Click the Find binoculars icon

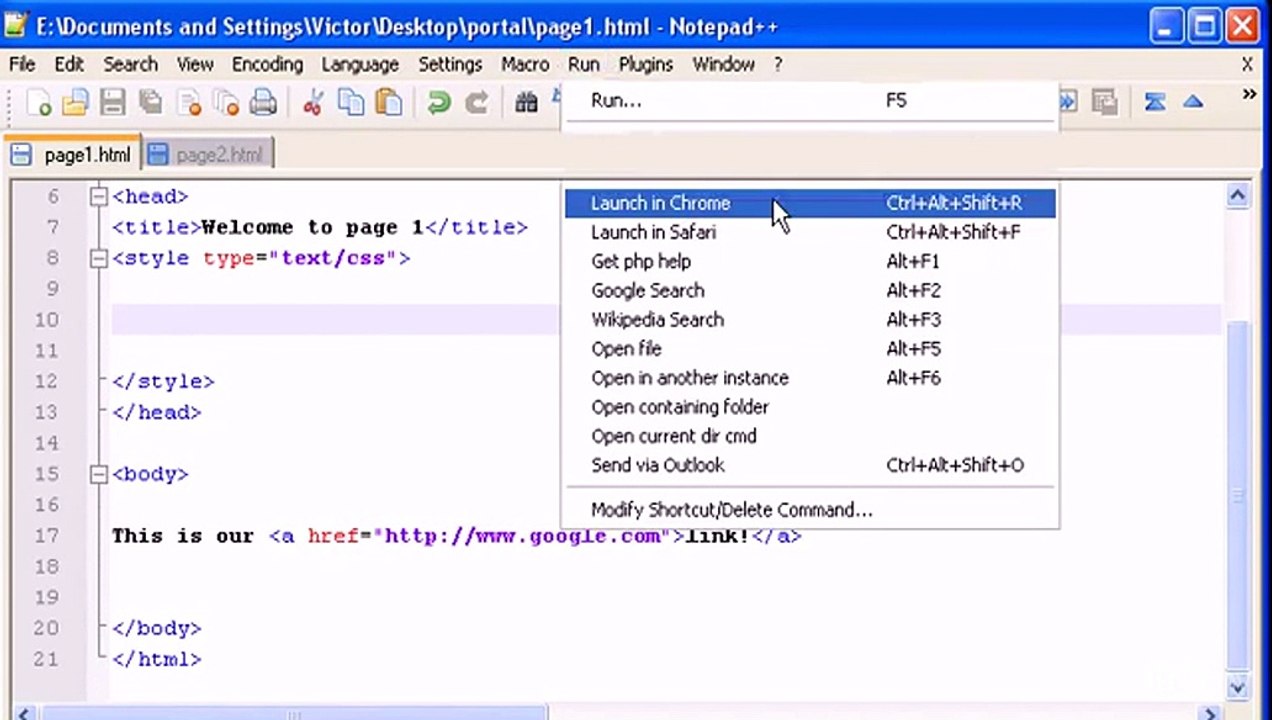pos(526,102)
